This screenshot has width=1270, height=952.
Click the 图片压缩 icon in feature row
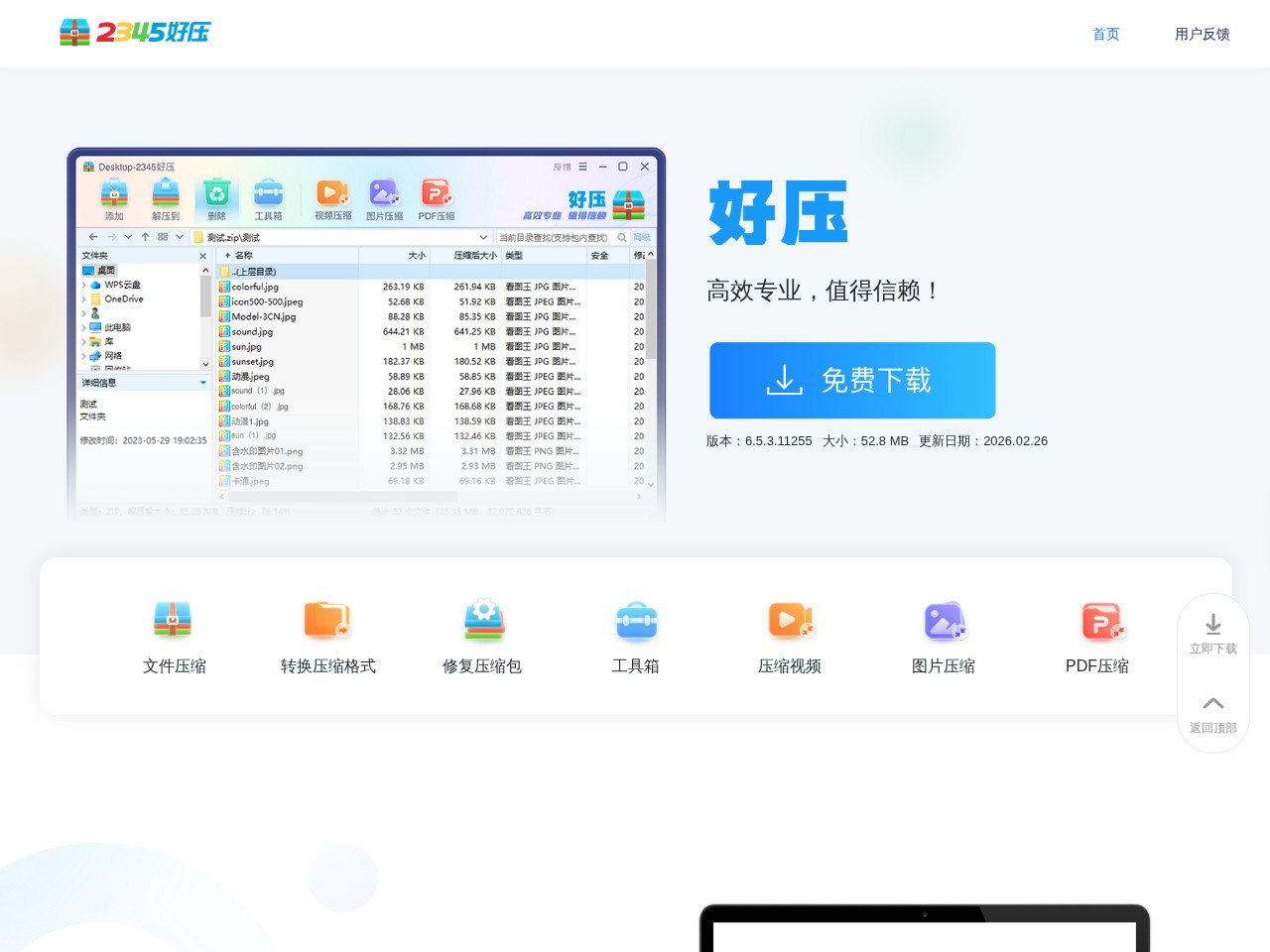[944, 619]
